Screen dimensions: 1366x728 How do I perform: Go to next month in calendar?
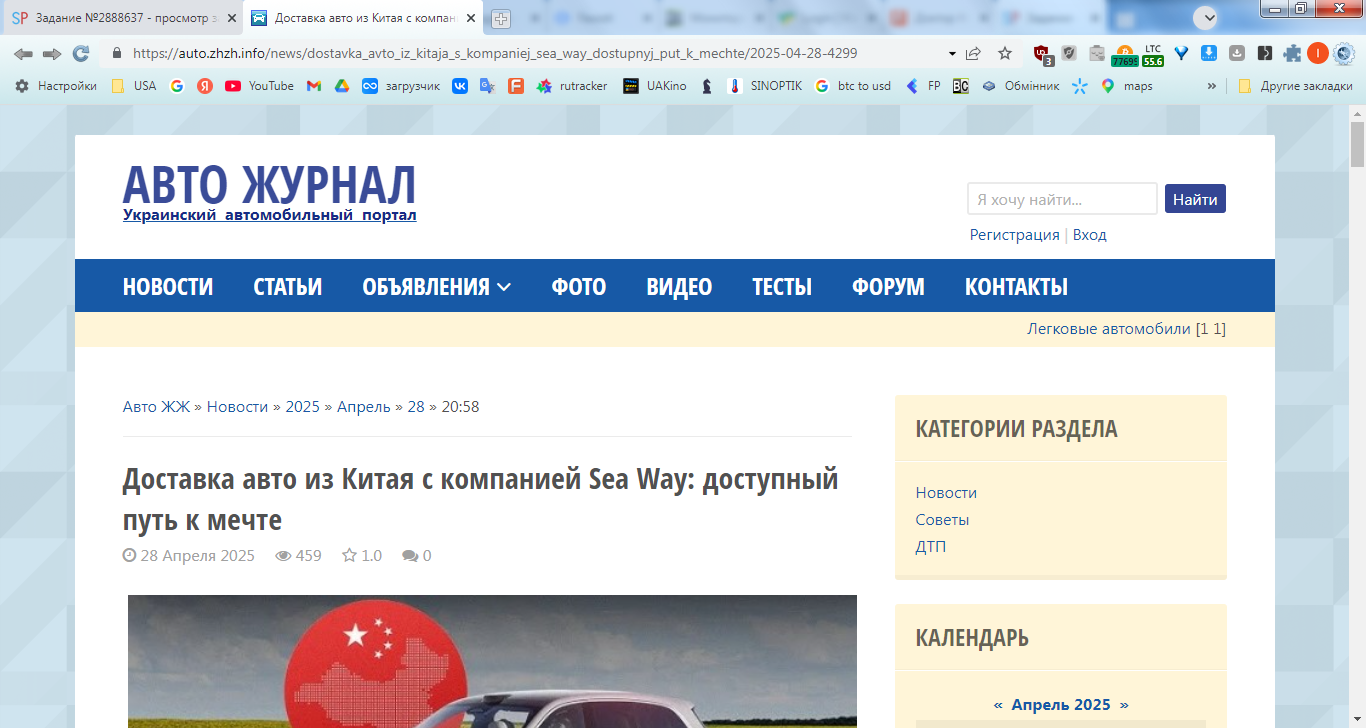point(1124,705)
